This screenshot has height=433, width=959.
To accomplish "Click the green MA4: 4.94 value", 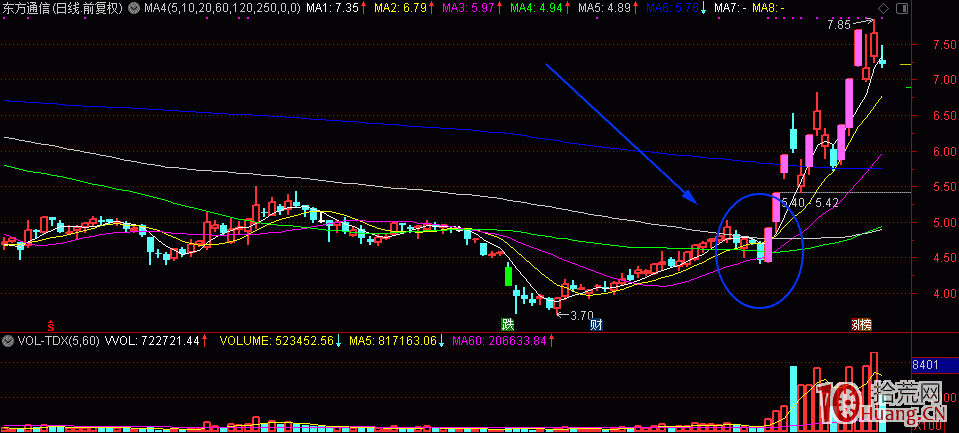I will (535, 9).
